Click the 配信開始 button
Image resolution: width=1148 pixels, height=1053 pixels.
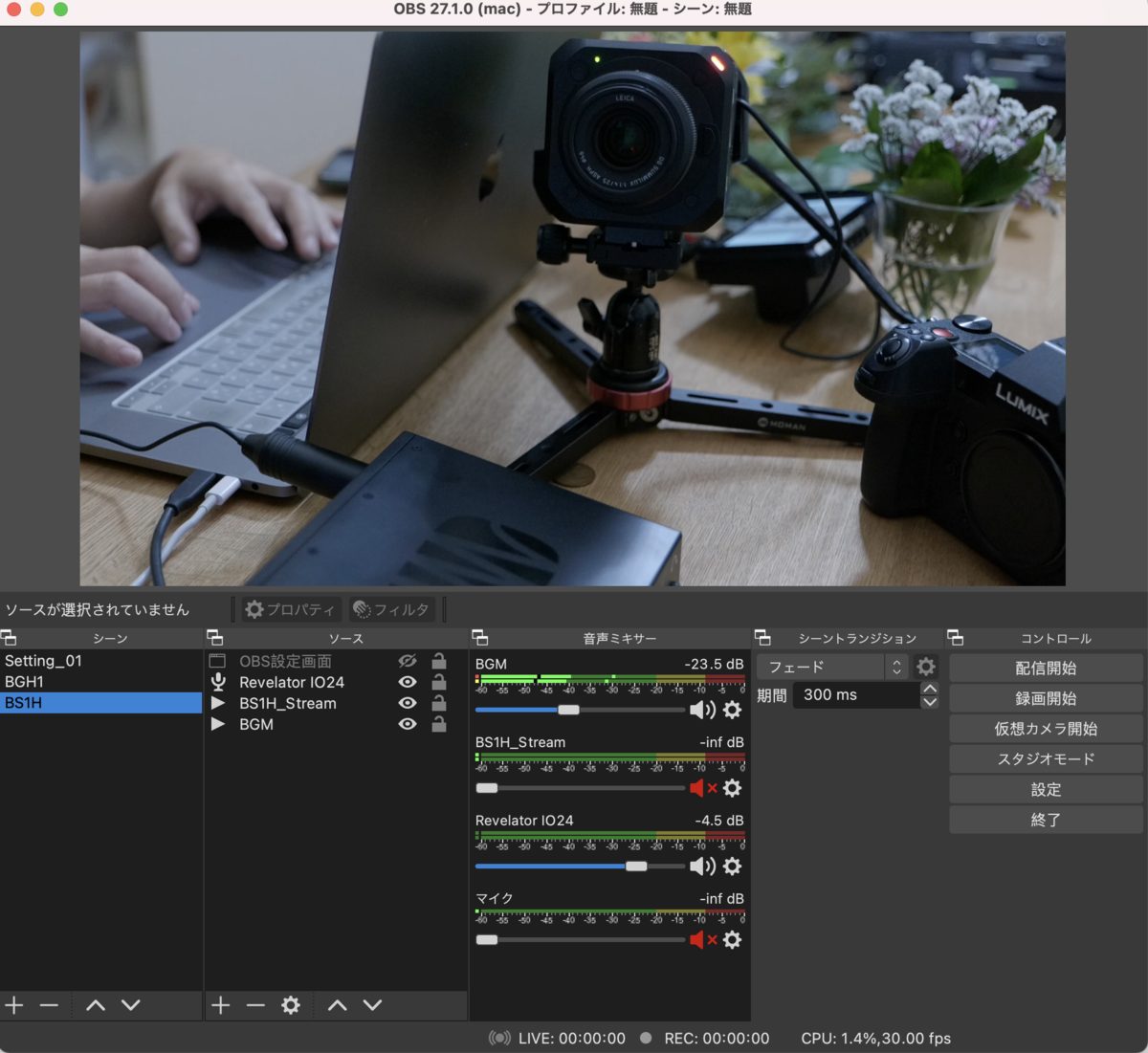tap(1046, 668)
